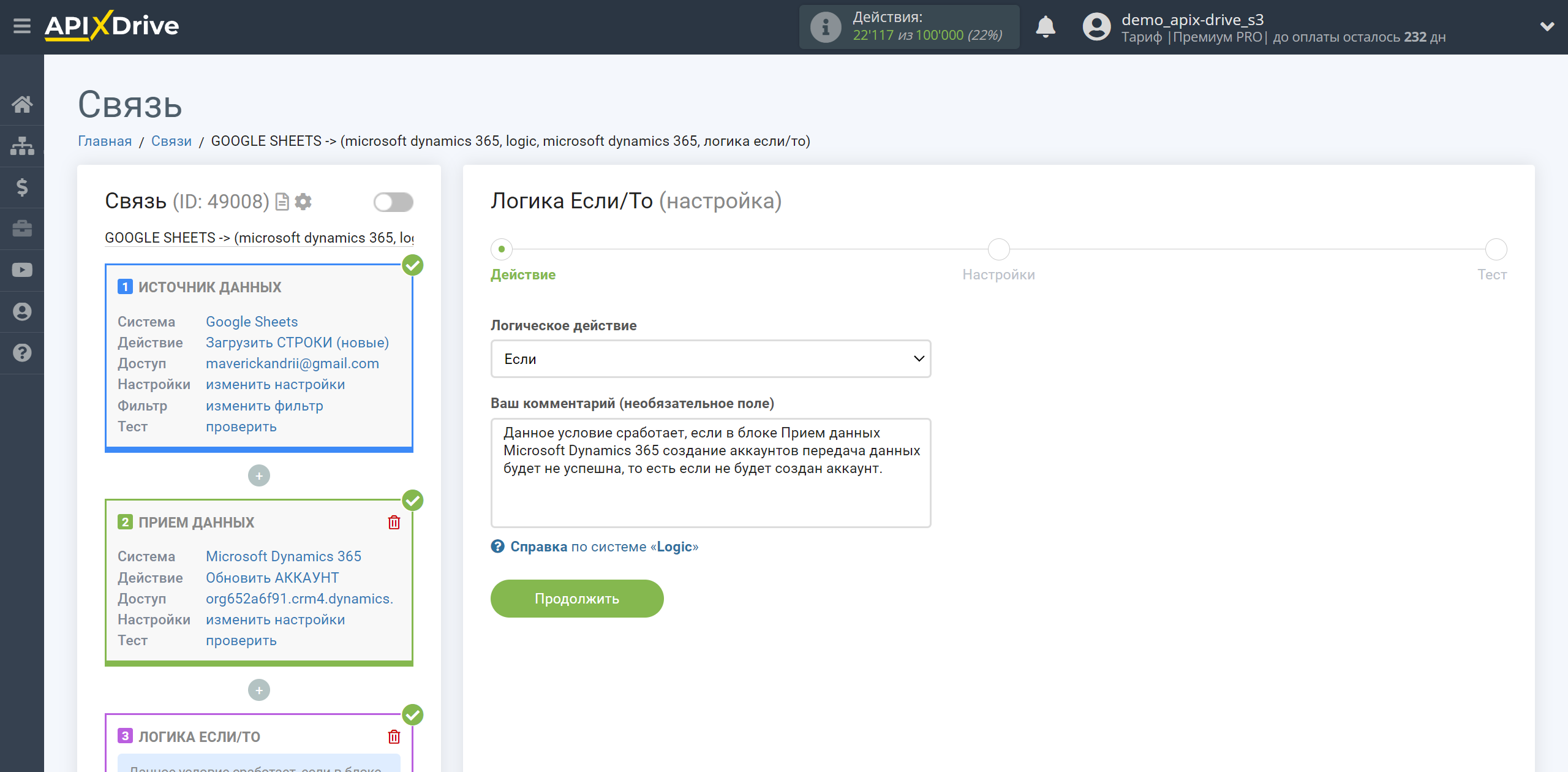1568x772 pixels.
Task: Click Обновить АККАУНТ link
Action: point(272,578)
